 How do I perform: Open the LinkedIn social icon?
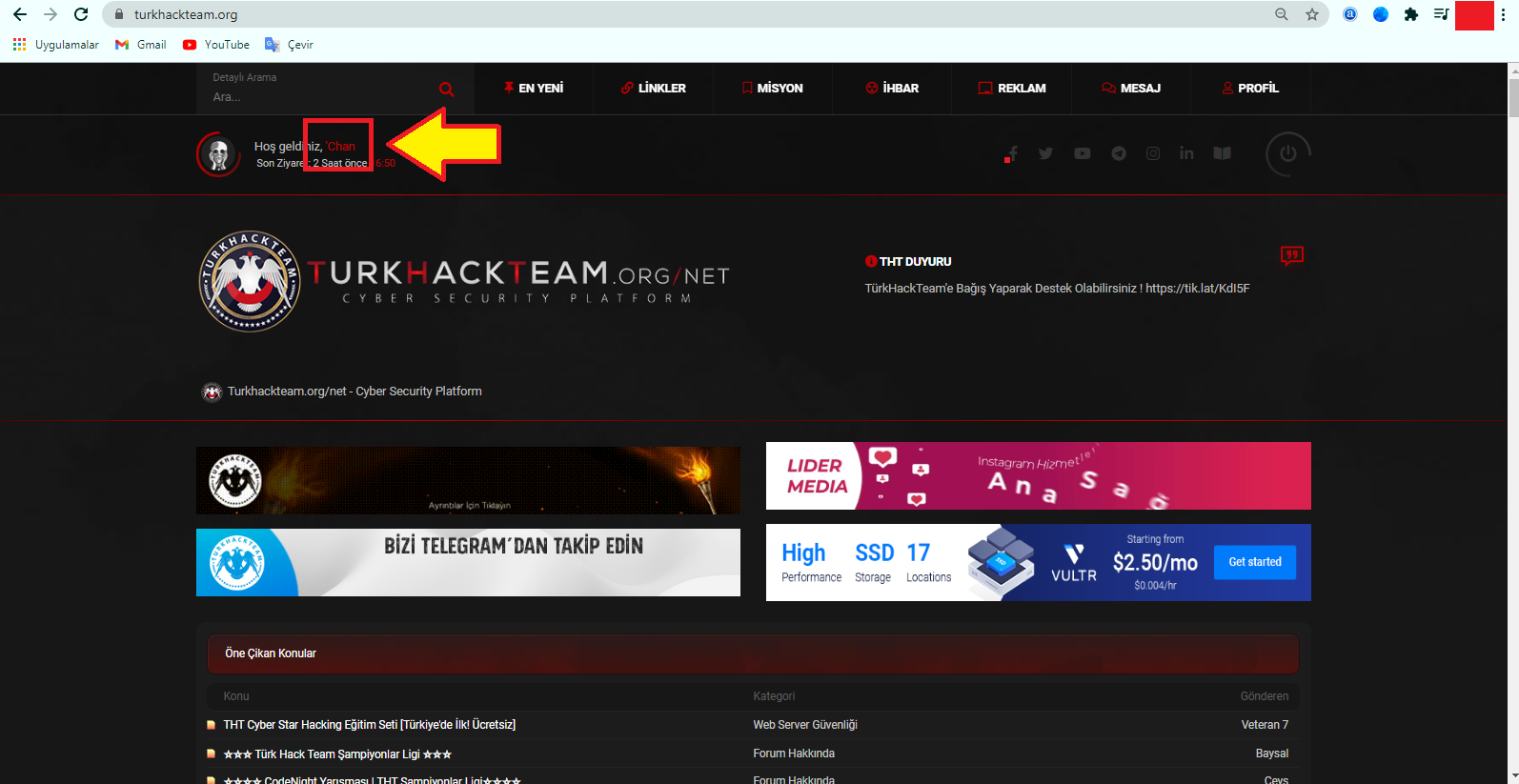point(1186,153)
